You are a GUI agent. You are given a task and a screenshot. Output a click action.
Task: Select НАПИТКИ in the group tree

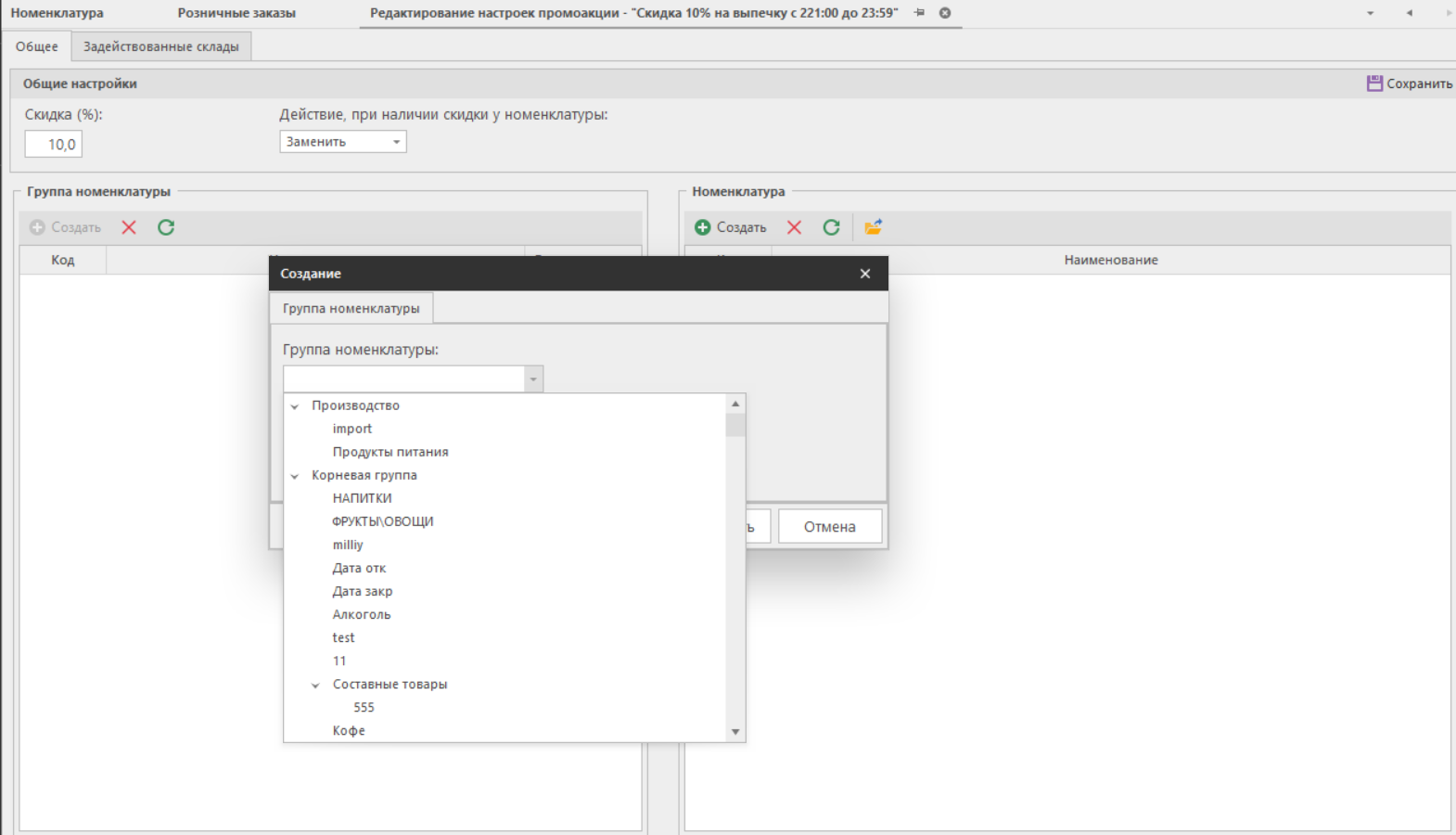click(362, 498)
